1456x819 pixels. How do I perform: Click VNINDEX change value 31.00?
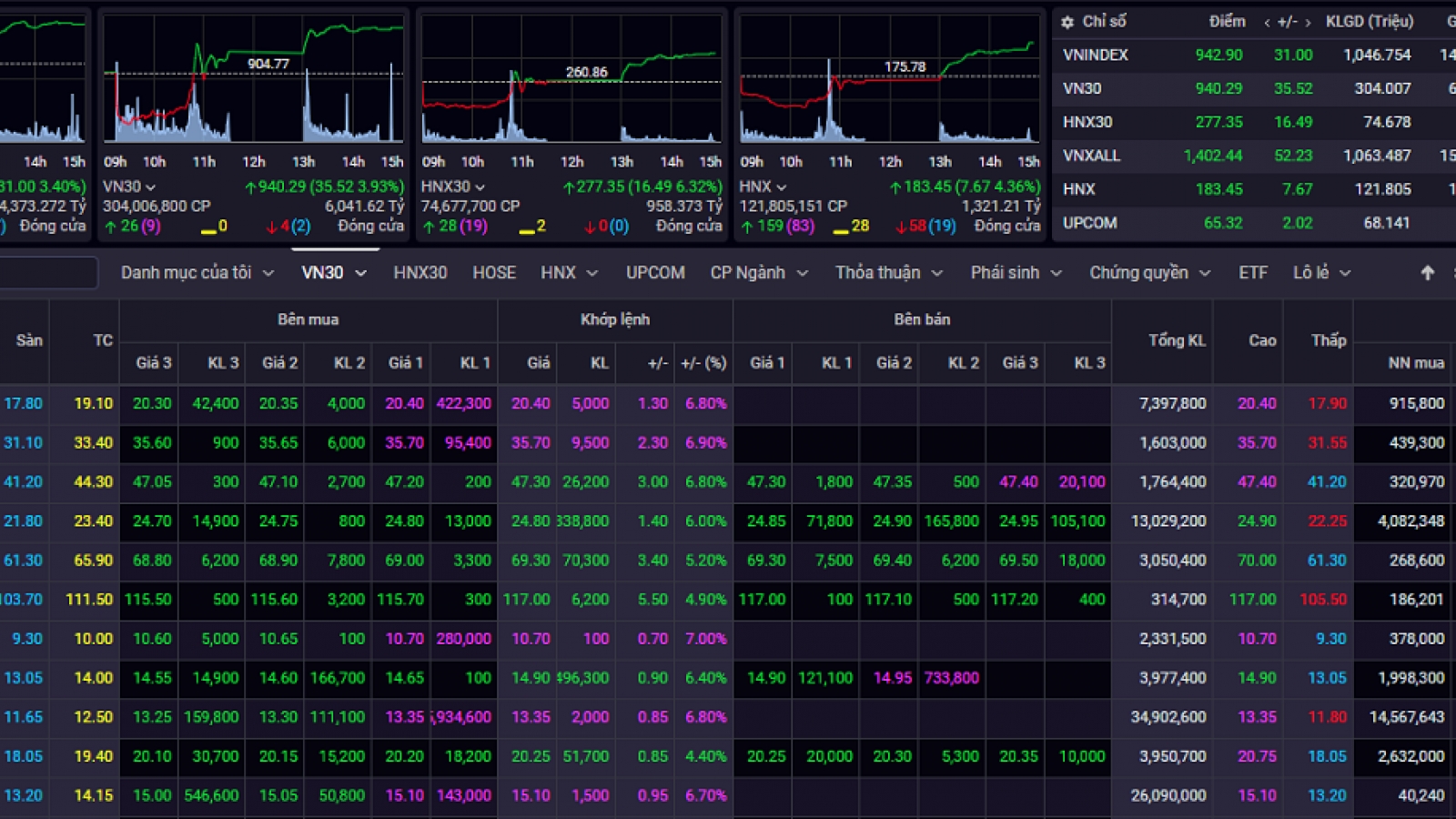[x=1293, y=56]
